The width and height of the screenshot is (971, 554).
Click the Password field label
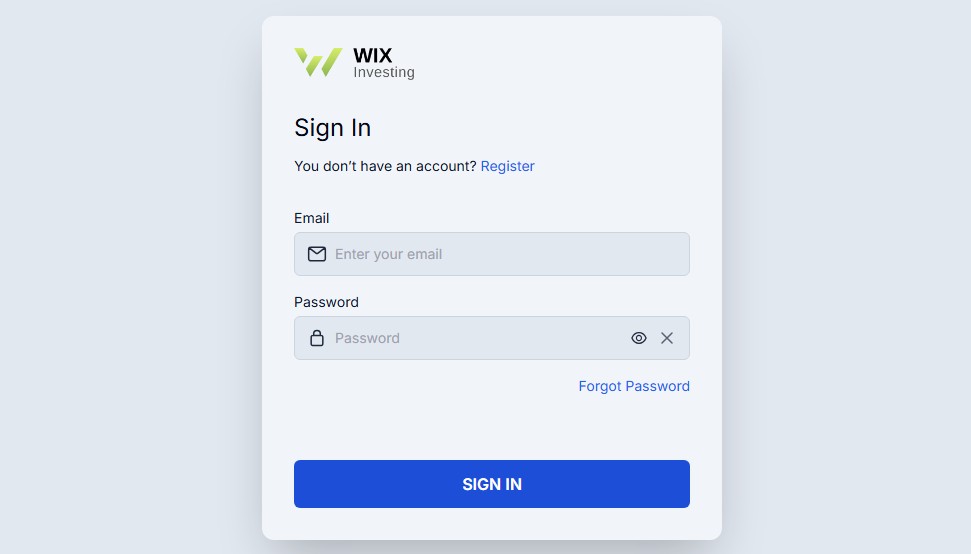326,302
